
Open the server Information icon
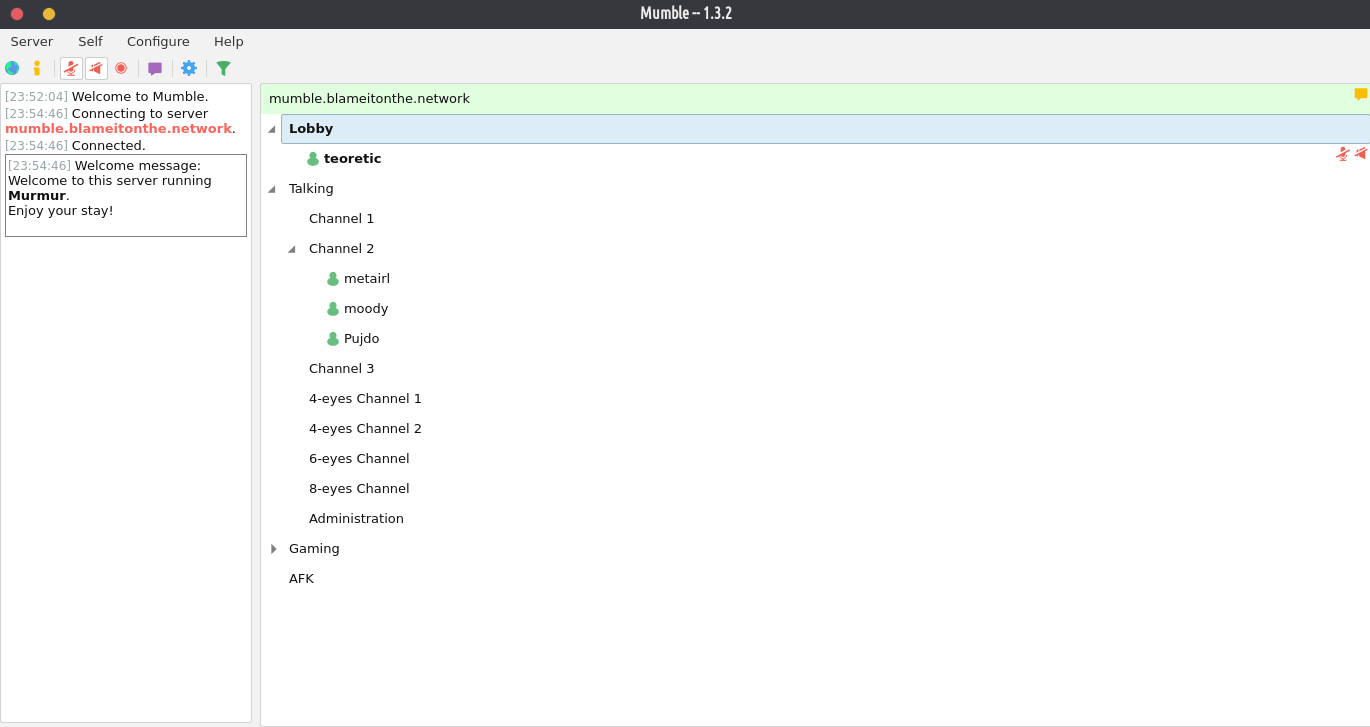click(37, 68)
